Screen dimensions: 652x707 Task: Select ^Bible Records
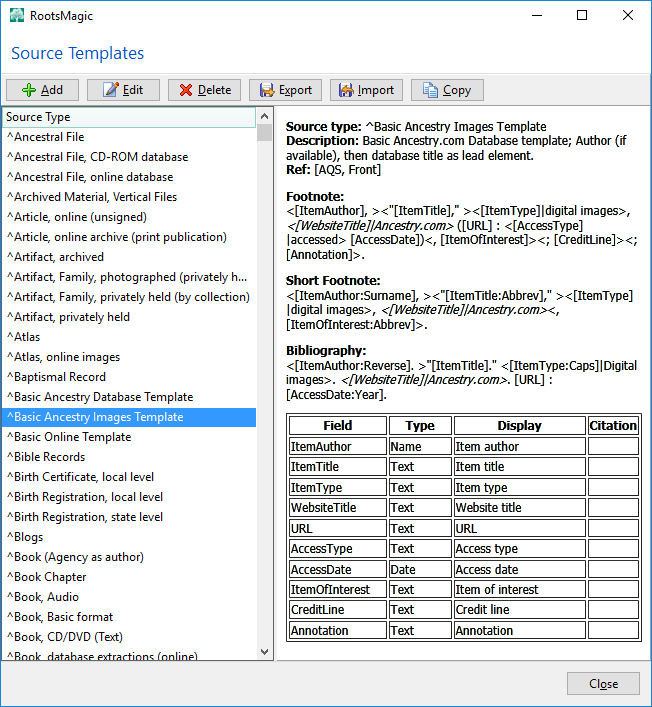(129, 457)
